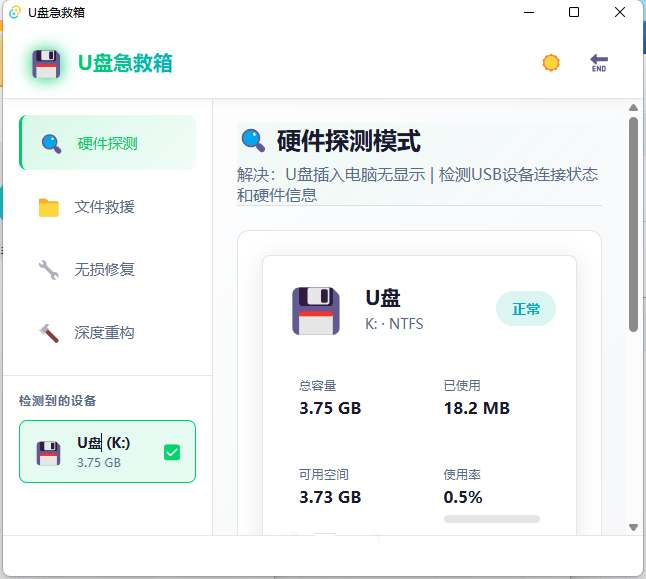Click the 使用率 progress bar
Screen dimensions: 646x579
point(492,519)
